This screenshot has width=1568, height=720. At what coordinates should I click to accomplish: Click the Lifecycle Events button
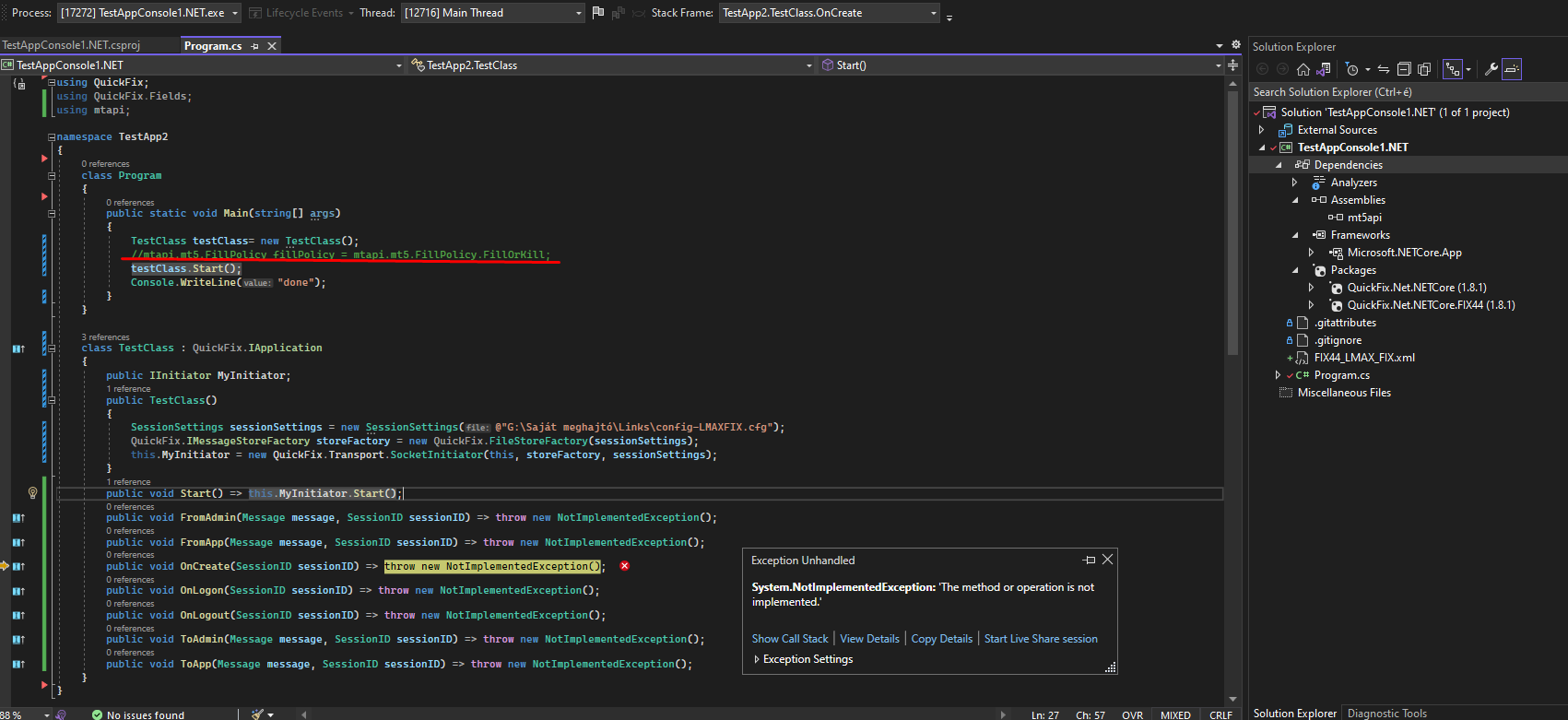[x=302, y=13]
